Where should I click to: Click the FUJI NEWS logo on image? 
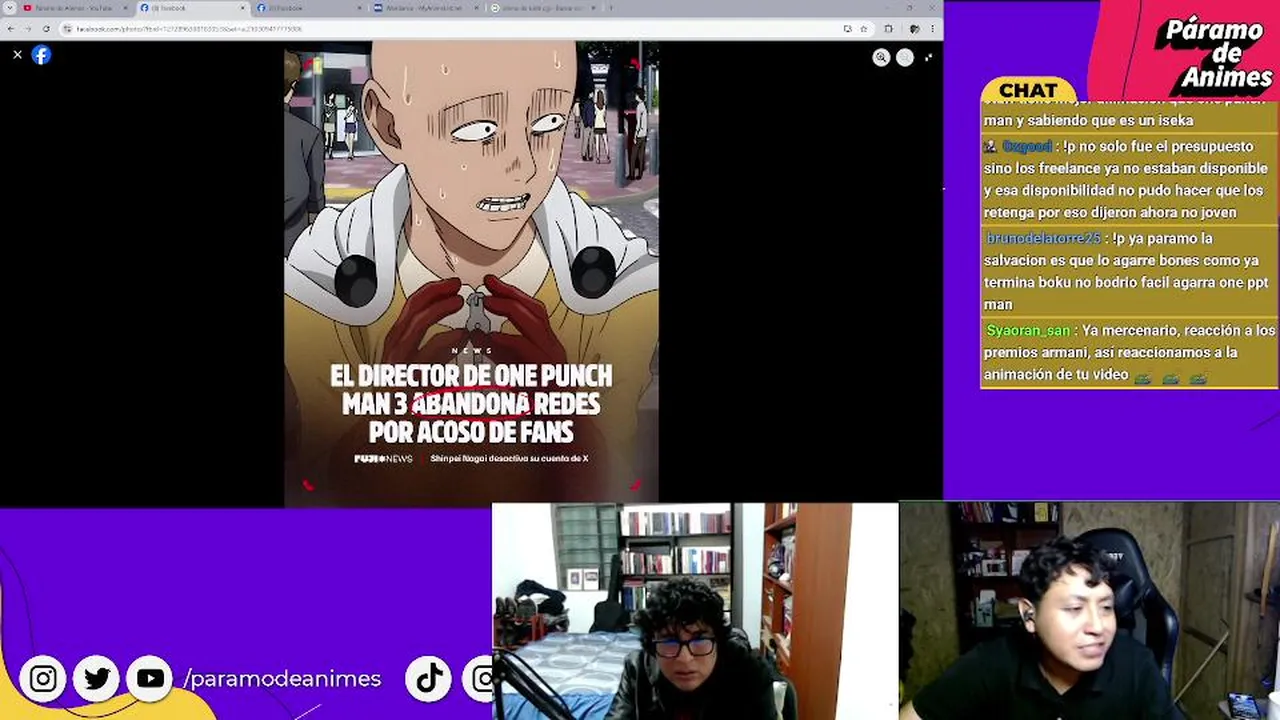pos(383,459)
